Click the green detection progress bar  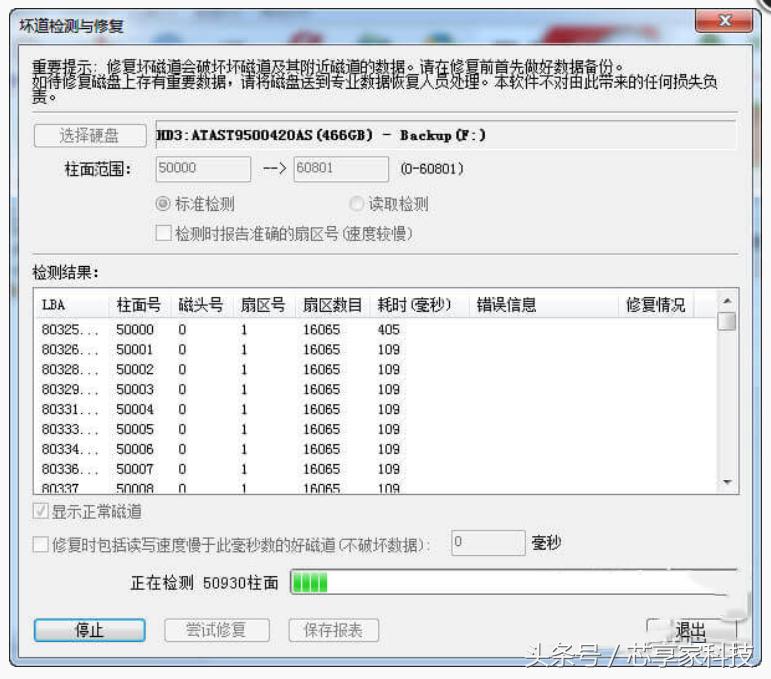click(x=513, y=583)
